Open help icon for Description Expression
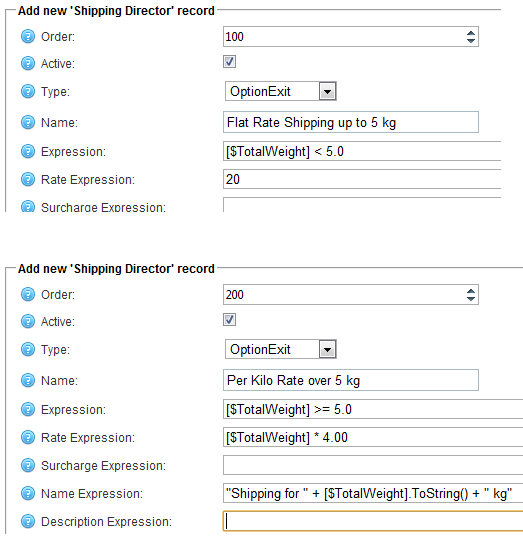523x538 pixels. click(28, 522)
